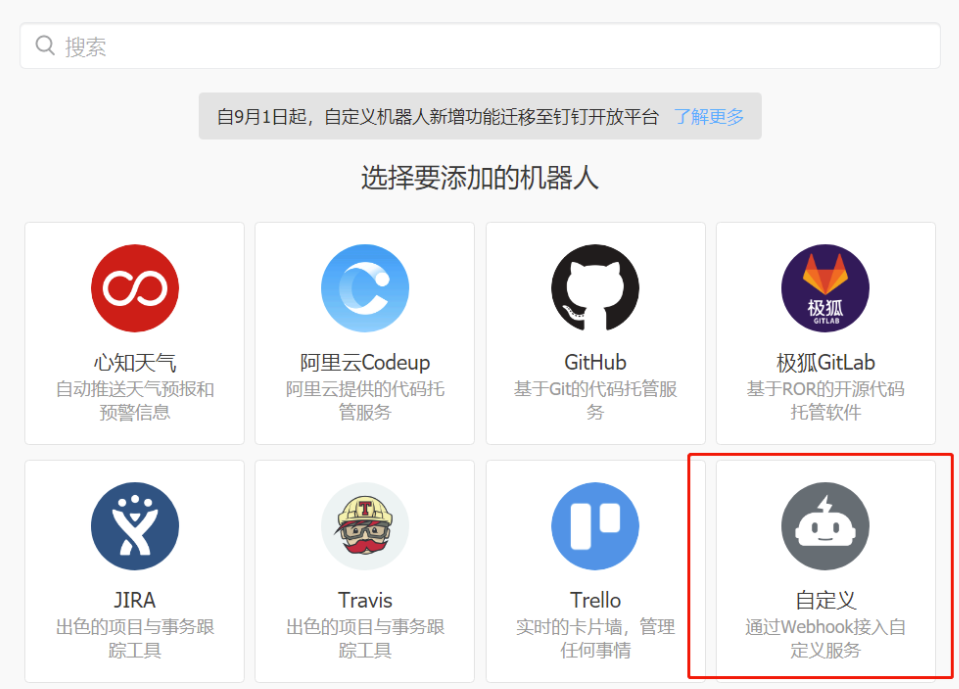Click Travis's description 出色的项目与事务跟踪工具

click(365, 638)
